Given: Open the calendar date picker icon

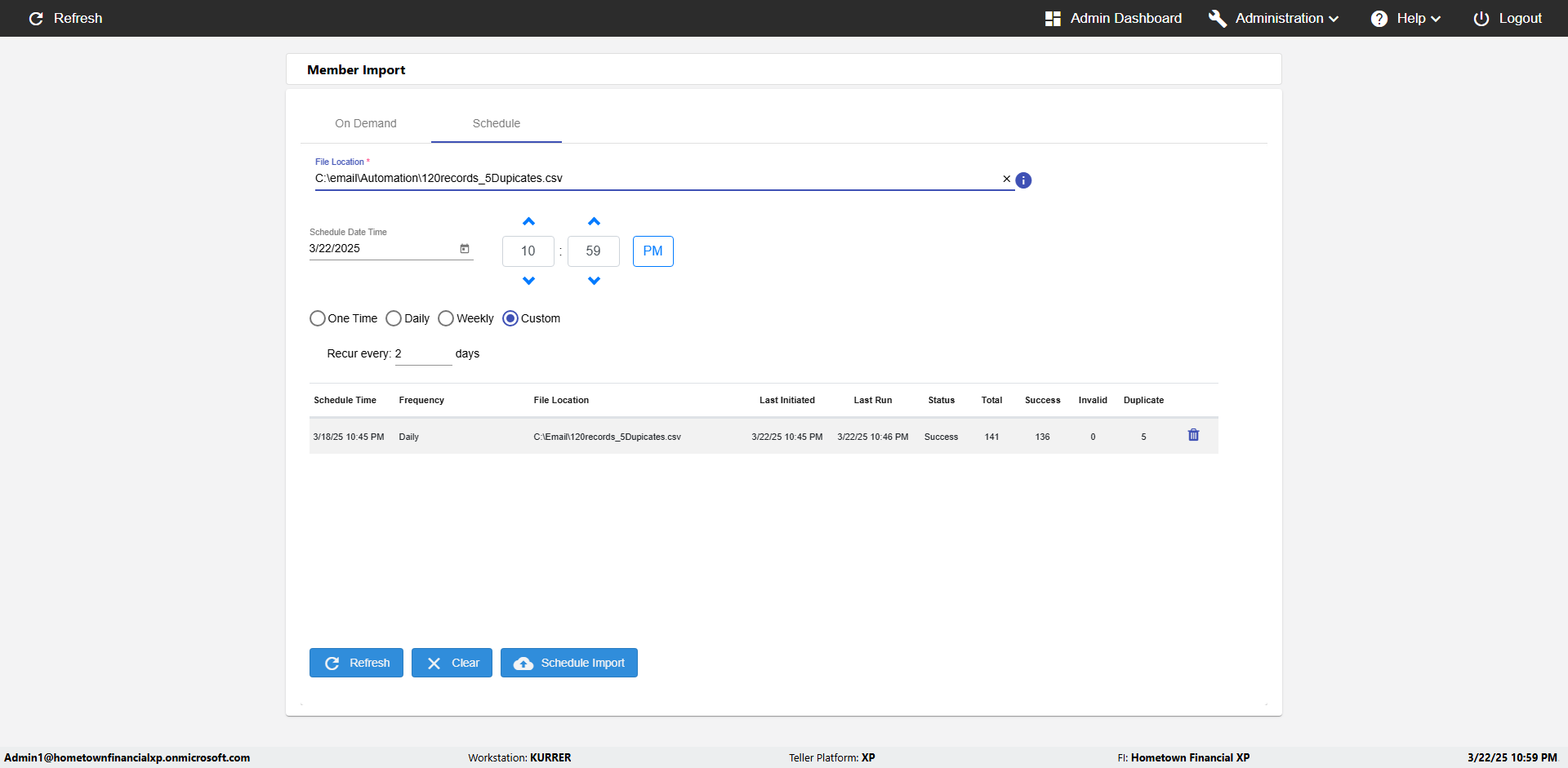Looking at the screenshot, I should [x=465, y=248].
